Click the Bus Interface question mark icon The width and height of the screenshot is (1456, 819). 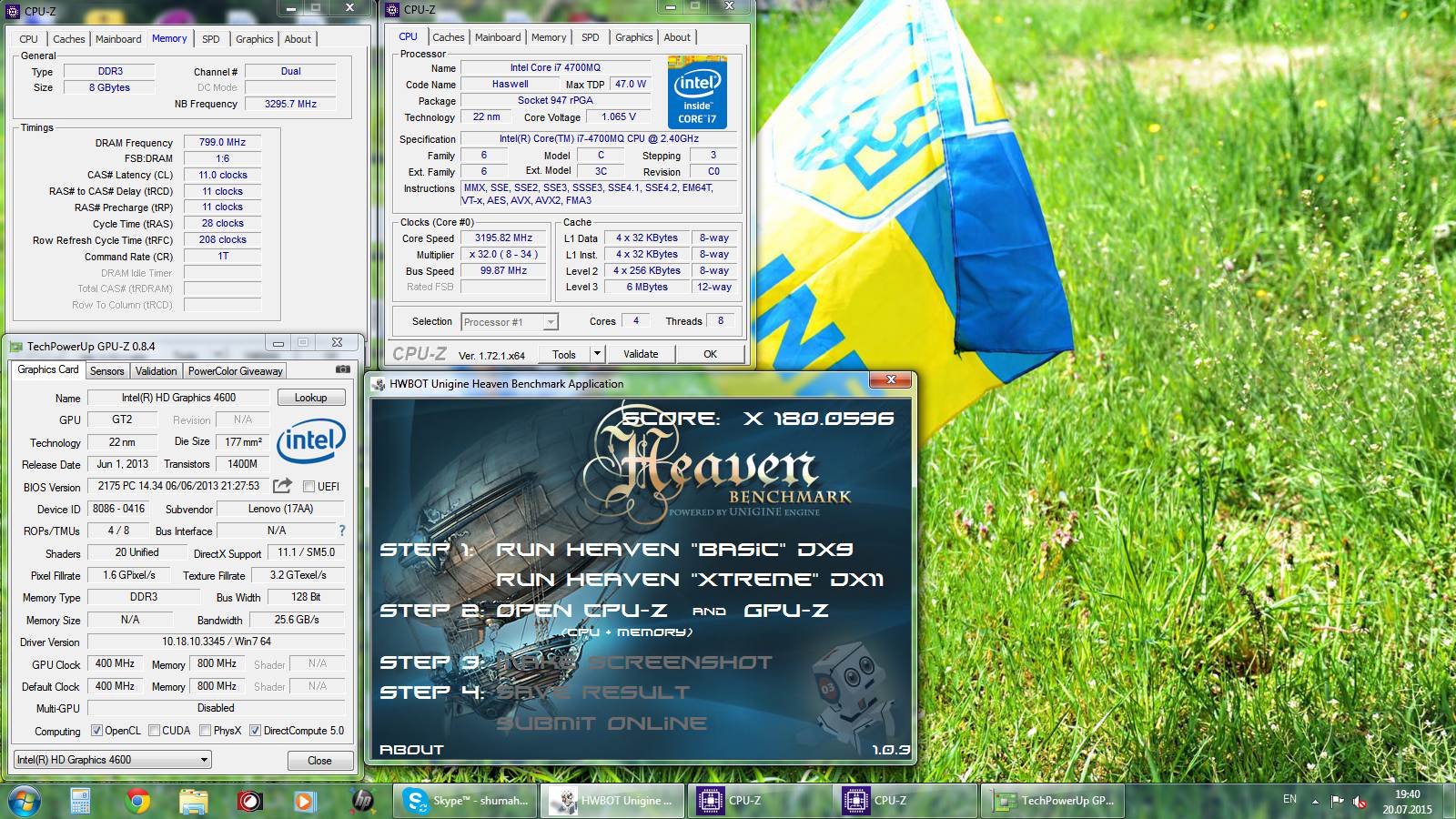[x=342, y=531]
